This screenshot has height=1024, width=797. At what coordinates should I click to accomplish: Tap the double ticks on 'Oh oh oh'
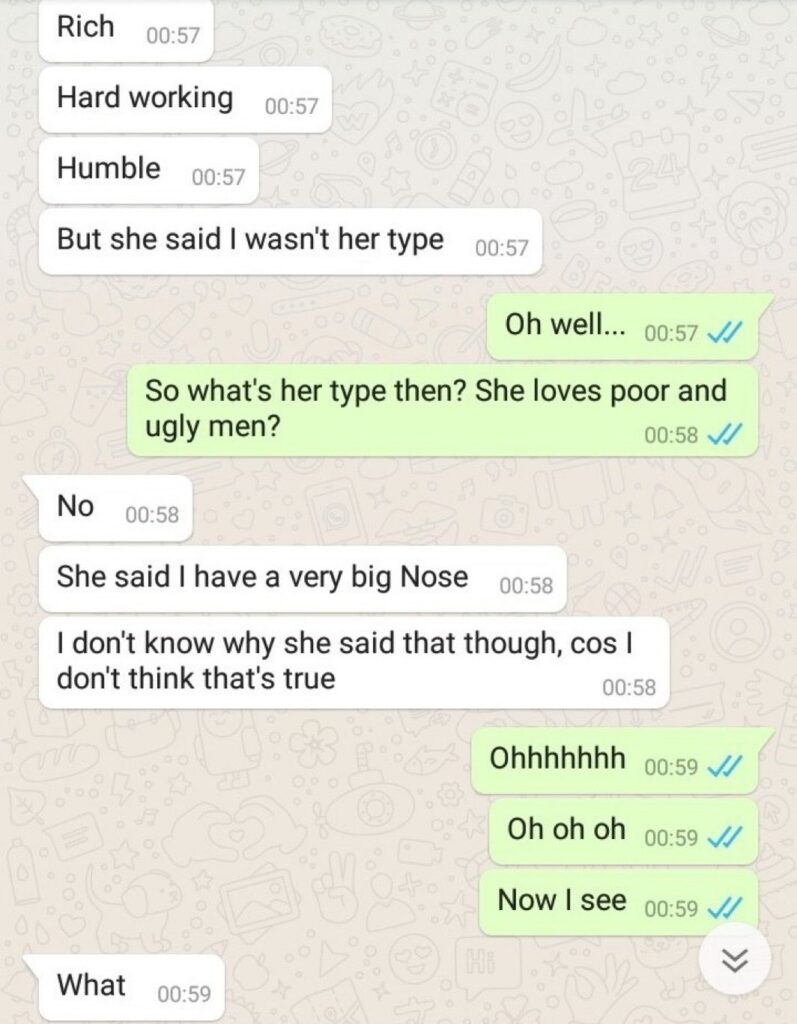tap(724, 838)
